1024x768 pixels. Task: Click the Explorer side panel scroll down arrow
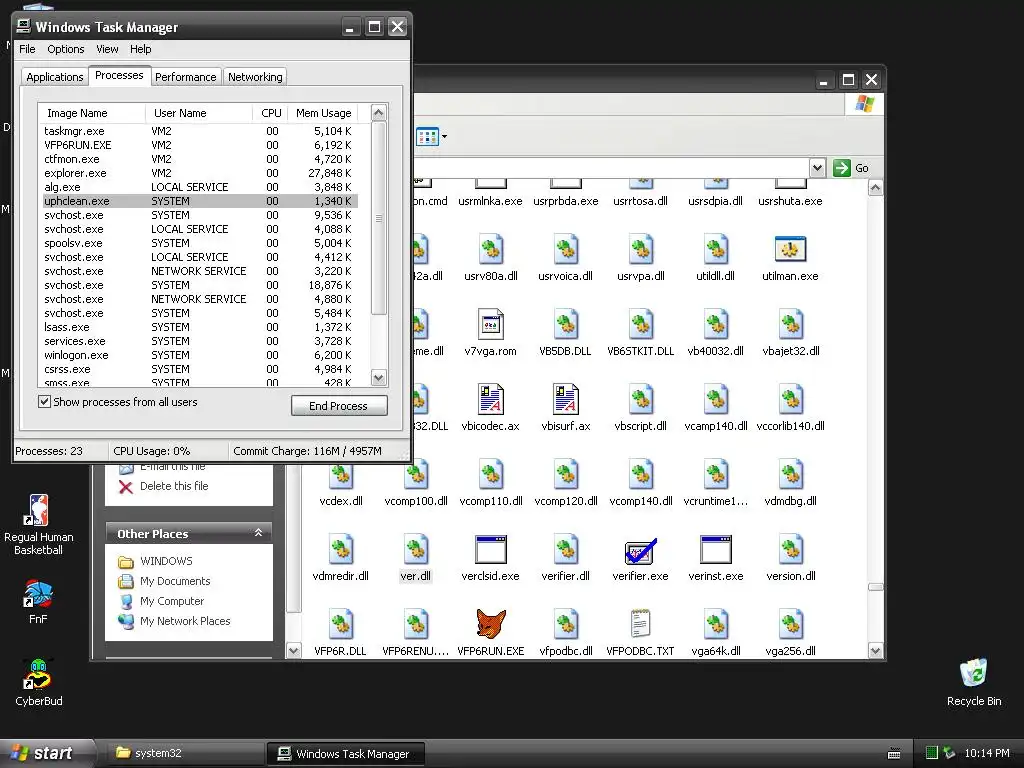(293, 650)
